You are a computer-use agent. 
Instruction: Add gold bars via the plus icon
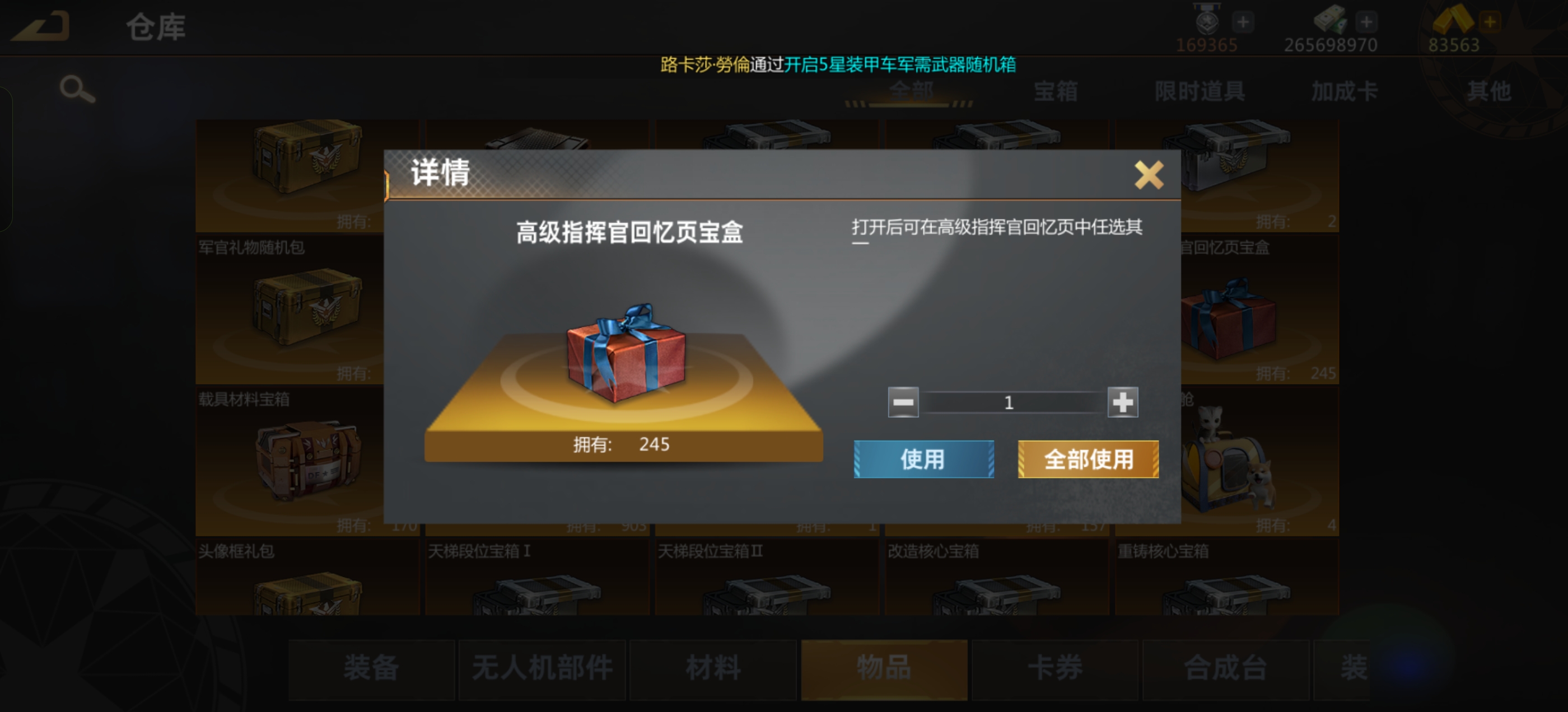1490,22
